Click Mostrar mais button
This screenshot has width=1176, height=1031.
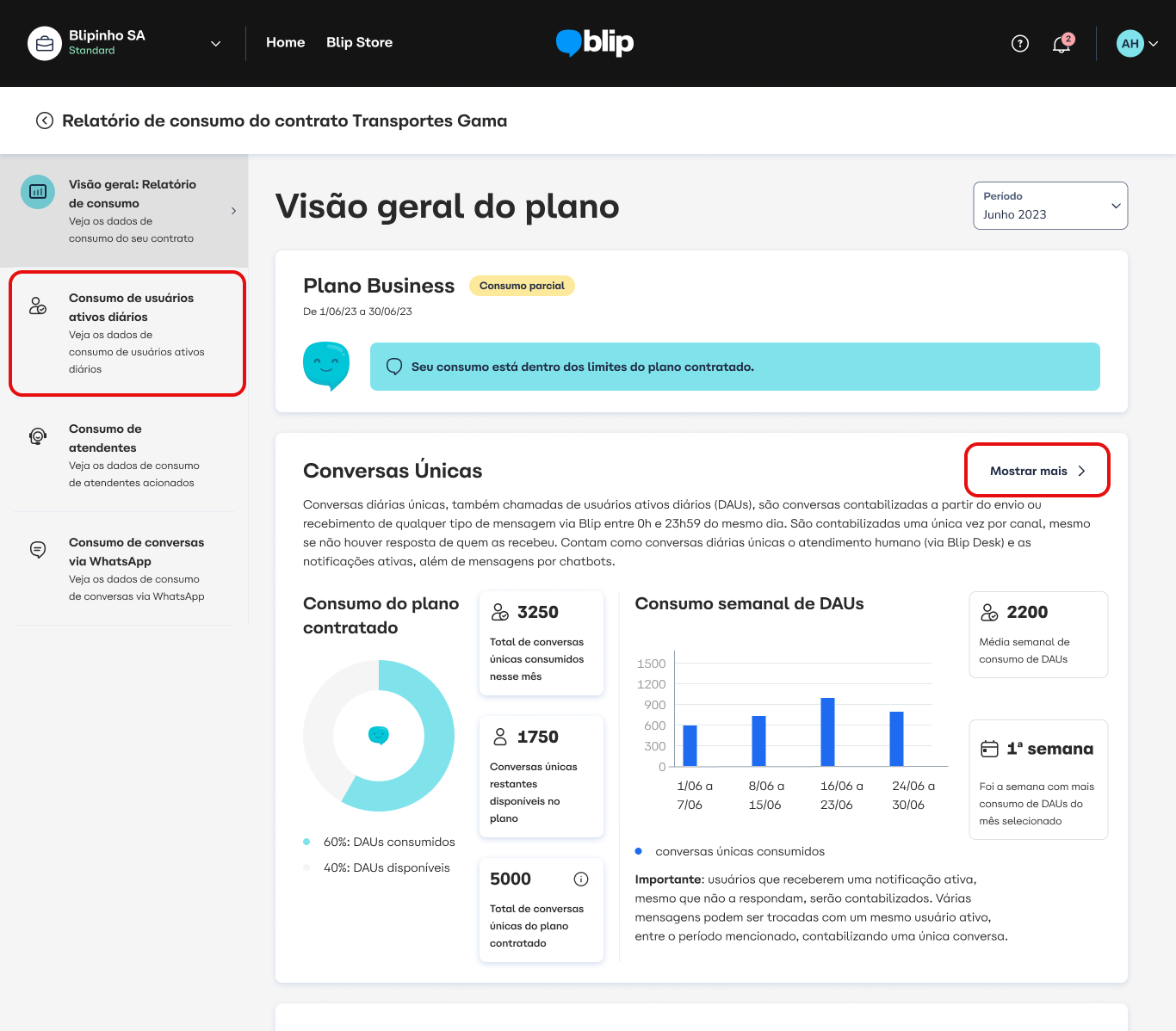click(x=1037, y=471)
